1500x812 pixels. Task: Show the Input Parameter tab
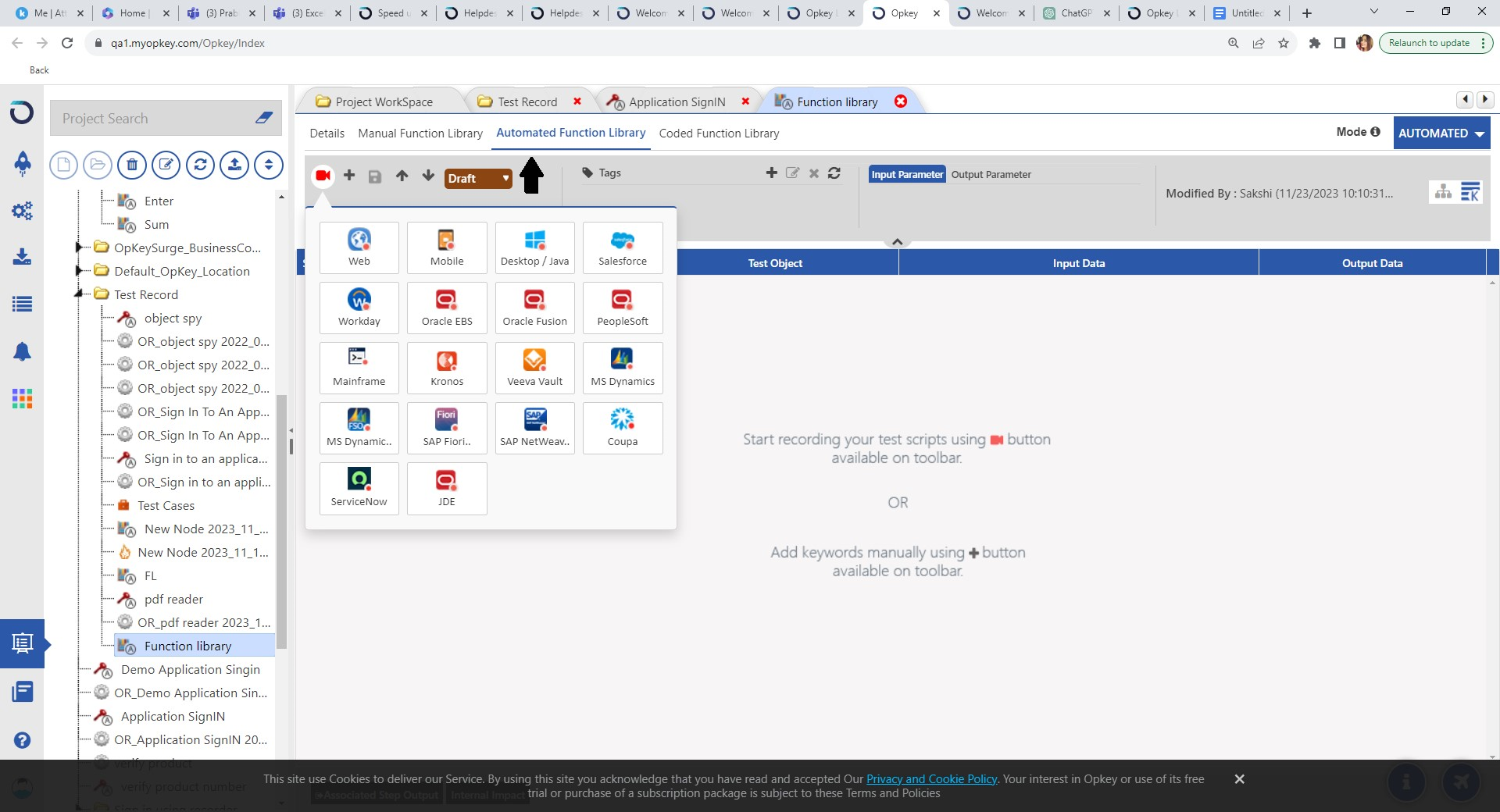coord(907,174)
